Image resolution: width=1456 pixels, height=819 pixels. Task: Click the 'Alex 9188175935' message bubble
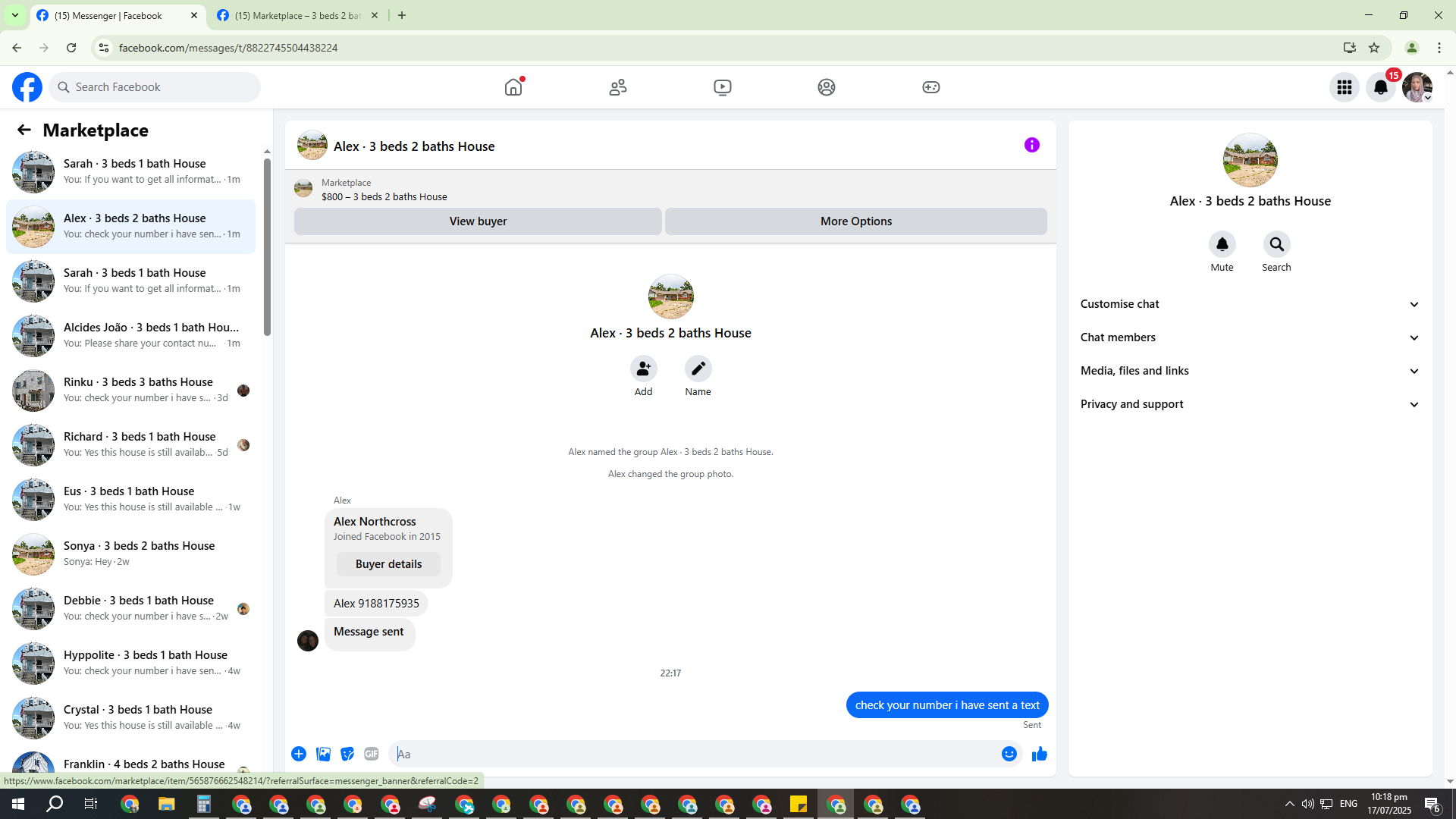click(x=376, y=604)
